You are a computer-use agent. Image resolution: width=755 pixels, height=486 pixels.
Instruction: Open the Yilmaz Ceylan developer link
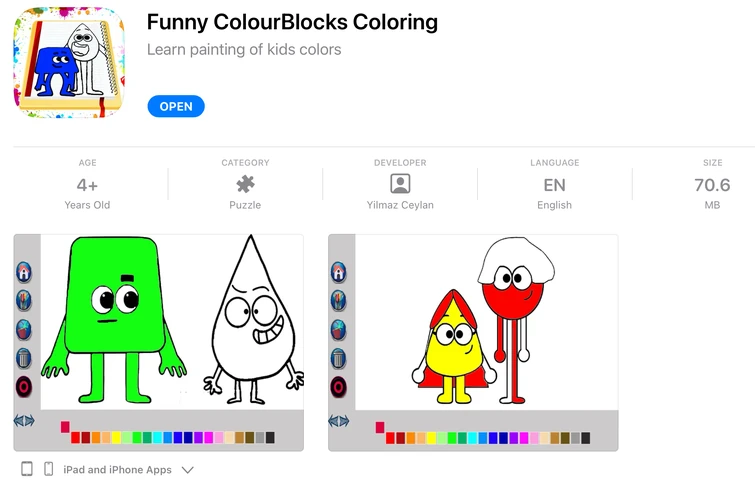click(400, 205)
